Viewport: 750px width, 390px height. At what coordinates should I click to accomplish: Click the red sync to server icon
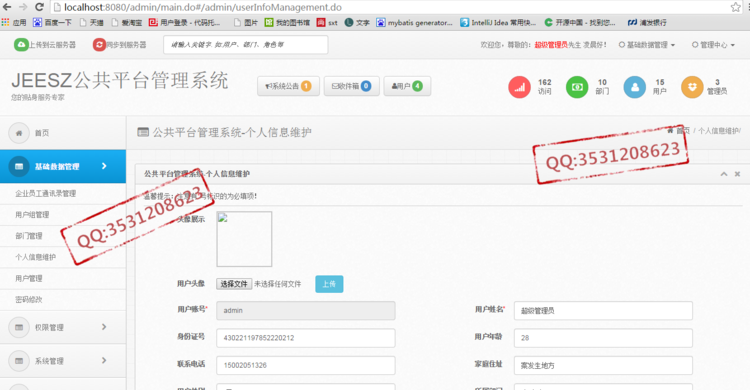click(99, 45)
